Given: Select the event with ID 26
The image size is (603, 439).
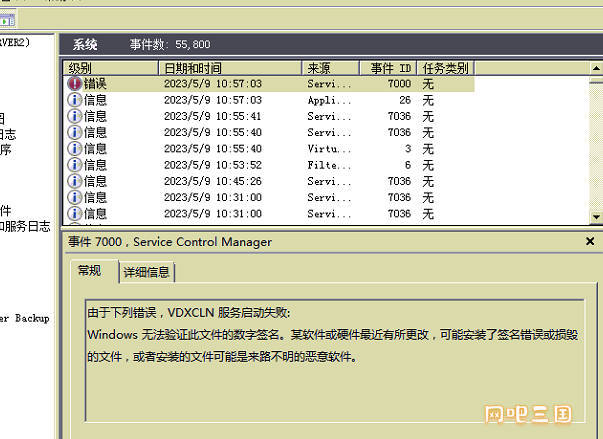Looking at the screenshot, I should pyautogui.click(x=269, y=100).
